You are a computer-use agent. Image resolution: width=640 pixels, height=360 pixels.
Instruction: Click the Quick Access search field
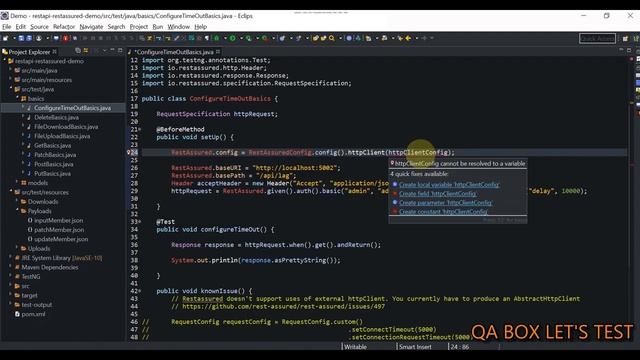(x=597, y=38)
